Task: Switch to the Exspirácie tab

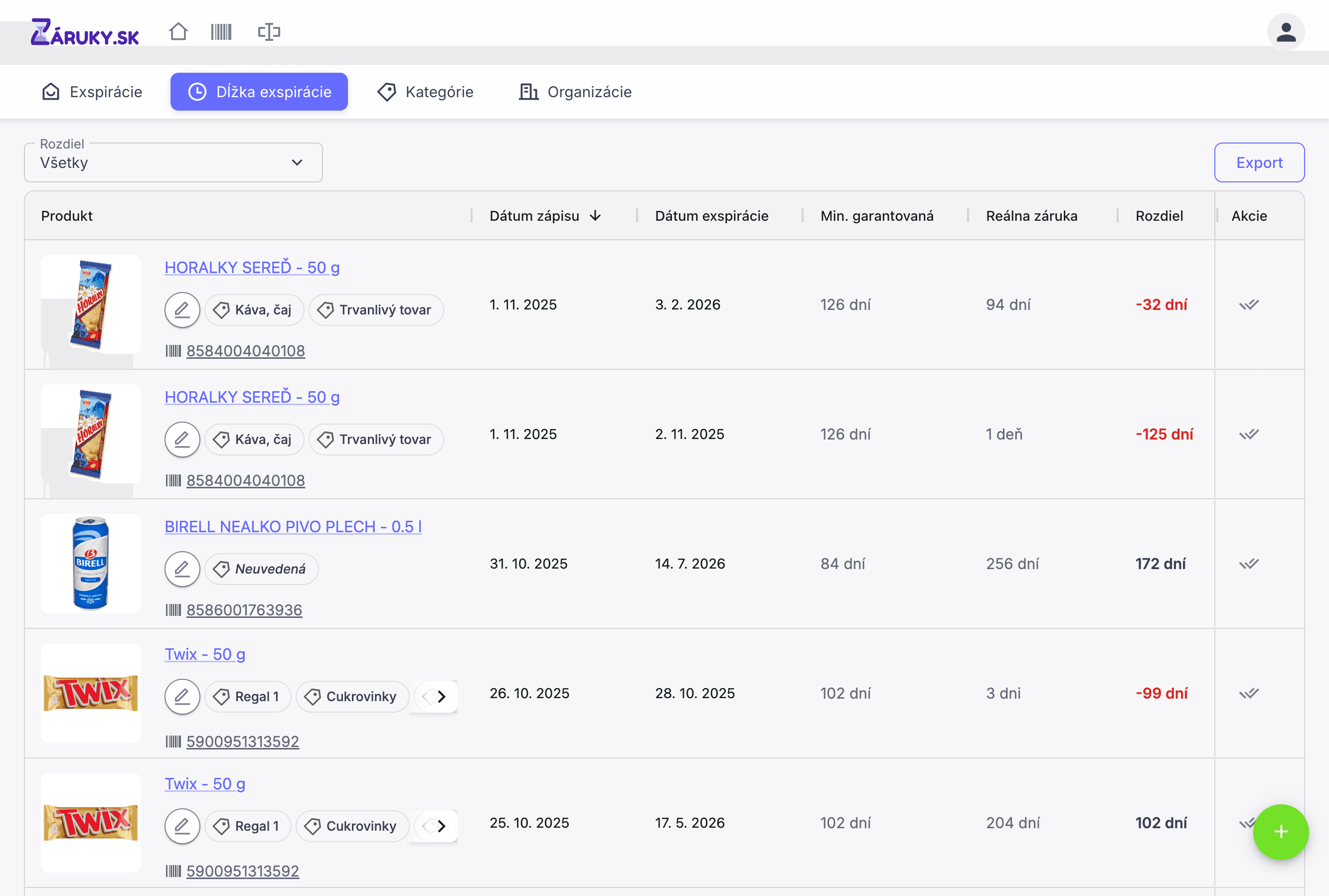Action: (x=93, y=92)
